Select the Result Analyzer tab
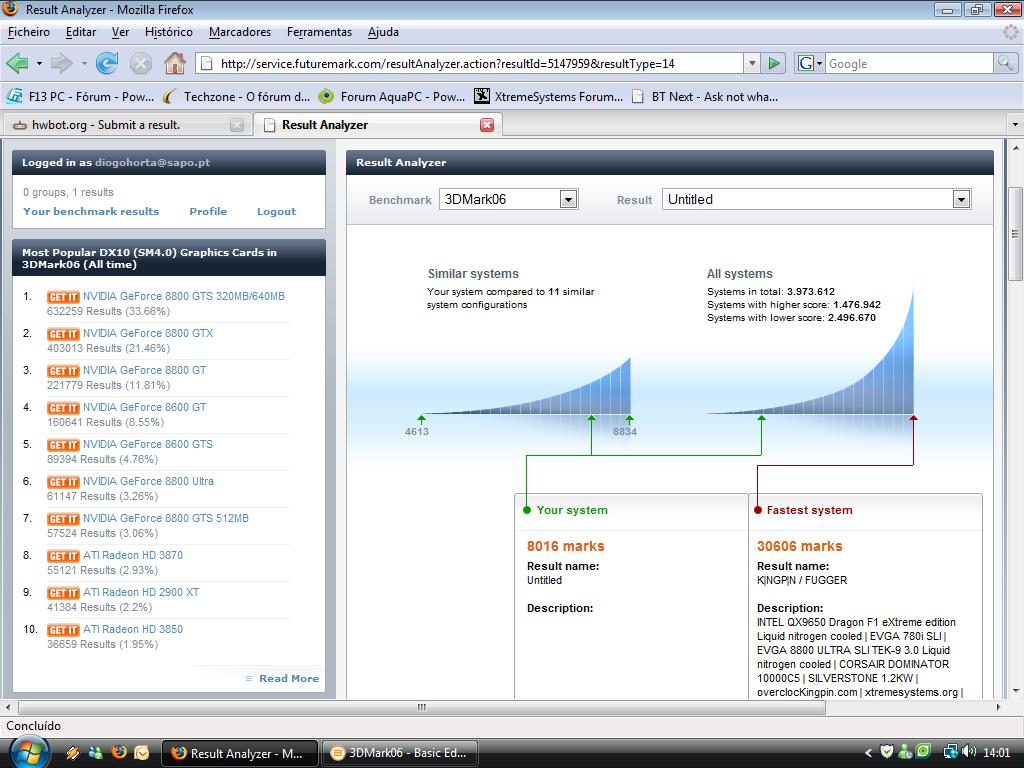This screenshot has width=1024, height=768. (377, 125)
